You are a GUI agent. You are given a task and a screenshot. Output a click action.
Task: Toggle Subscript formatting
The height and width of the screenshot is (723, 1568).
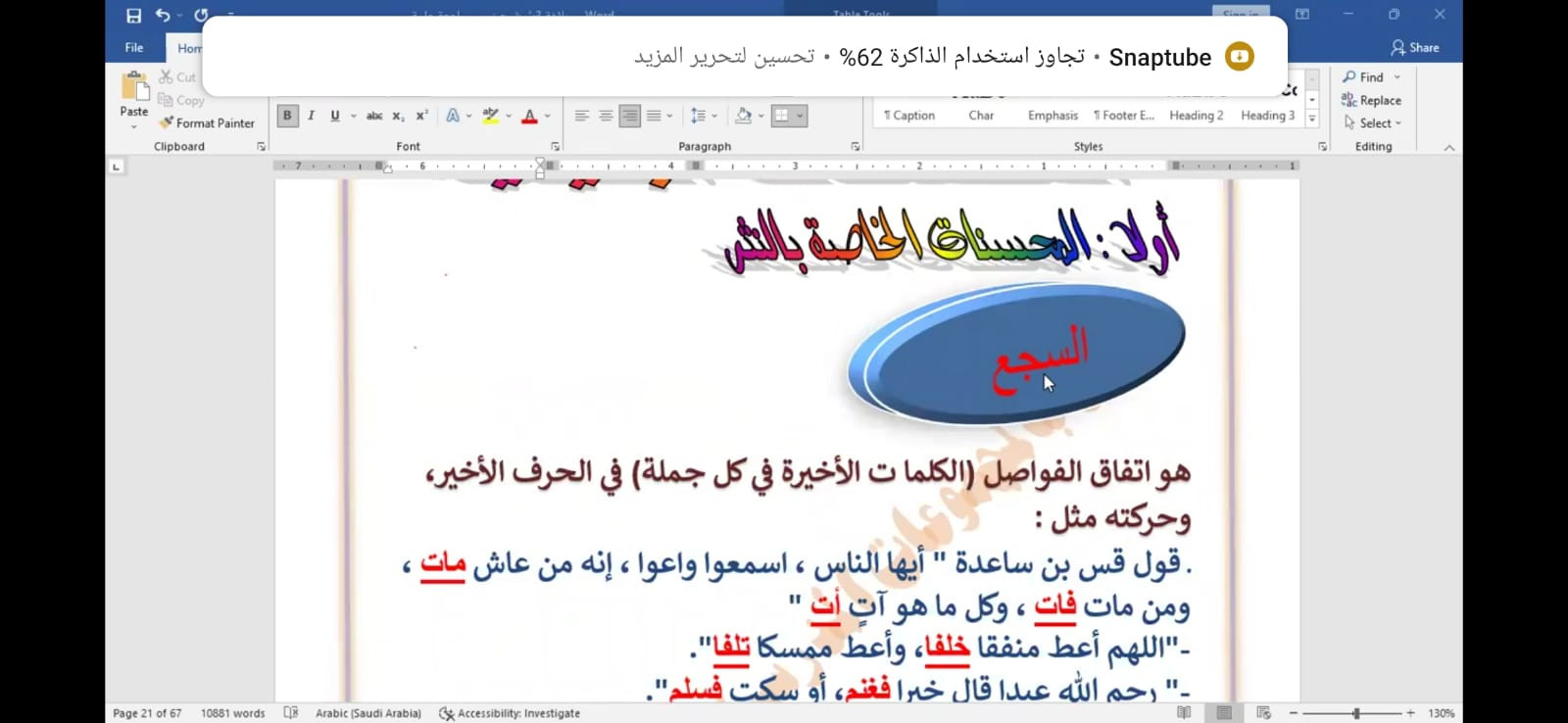(398, 116)
